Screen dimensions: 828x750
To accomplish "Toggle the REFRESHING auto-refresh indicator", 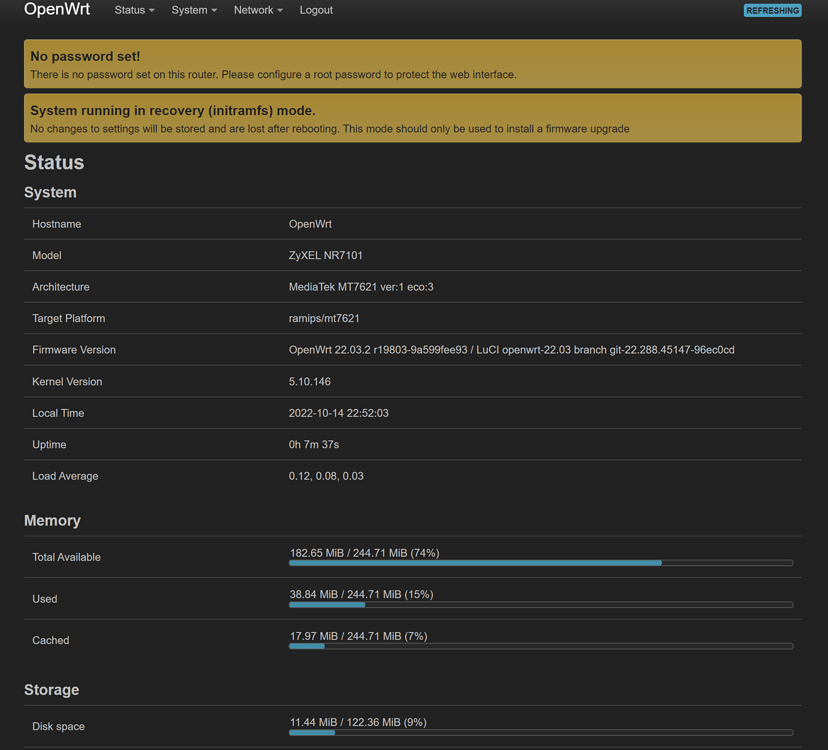I will click(770, 10).
